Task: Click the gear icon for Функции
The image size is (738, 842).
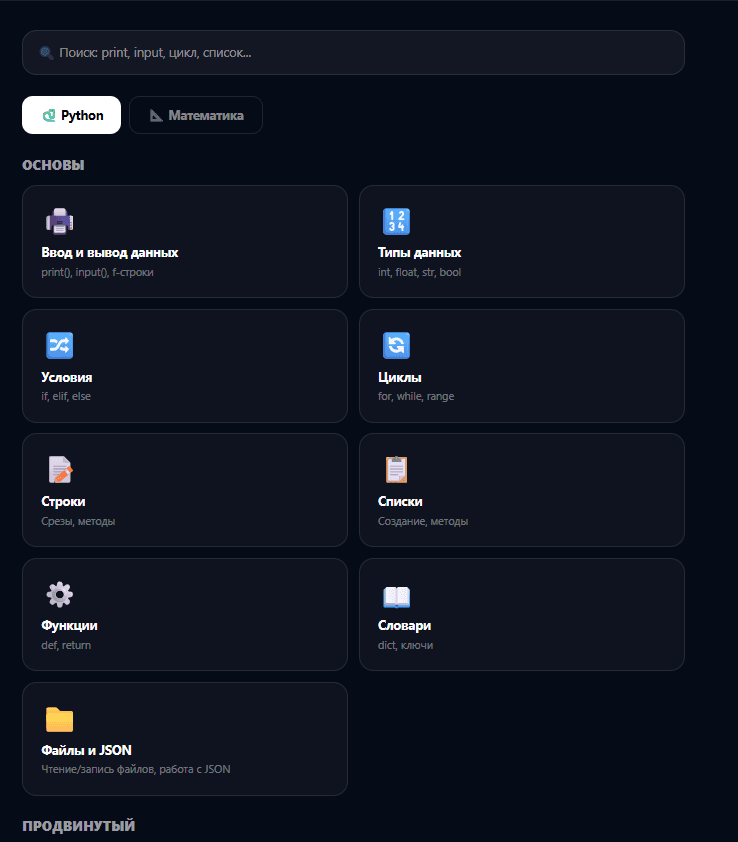Action: coord(59,594)
